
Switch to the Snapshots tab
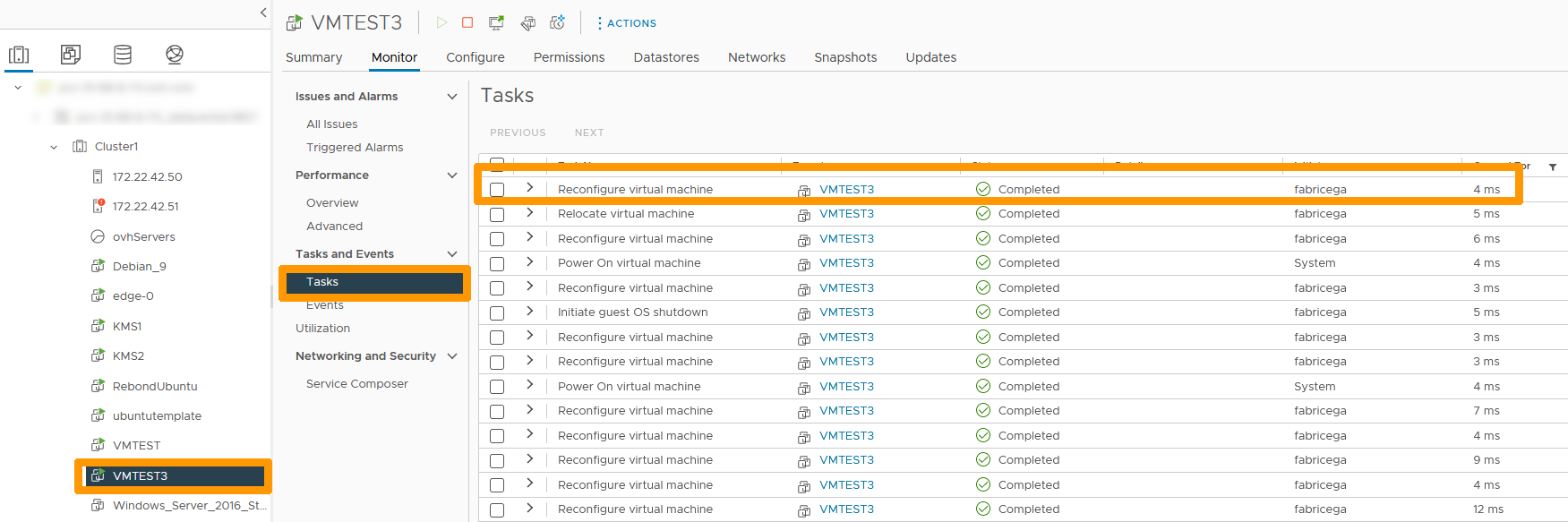(845, 57)
